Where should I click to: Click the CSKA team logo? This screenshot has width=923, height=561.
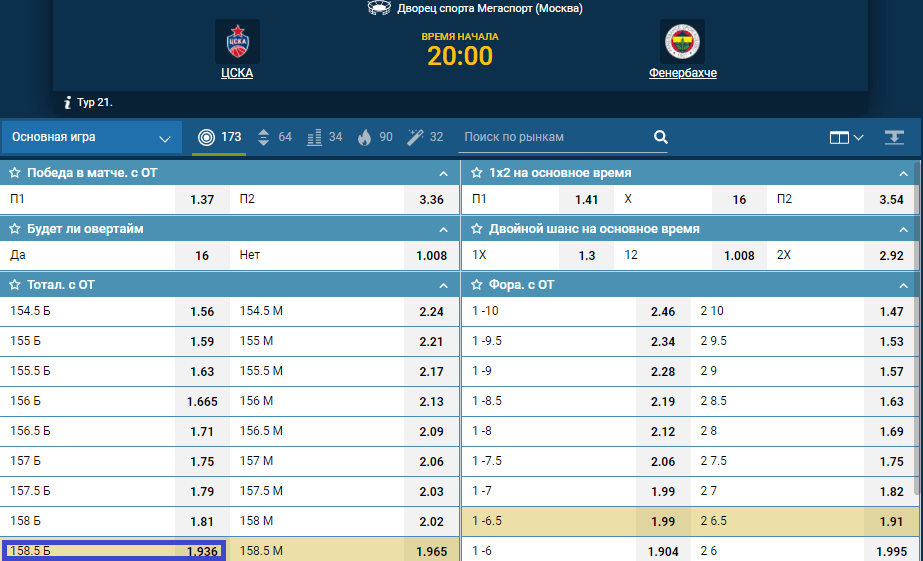click(237, 42)
